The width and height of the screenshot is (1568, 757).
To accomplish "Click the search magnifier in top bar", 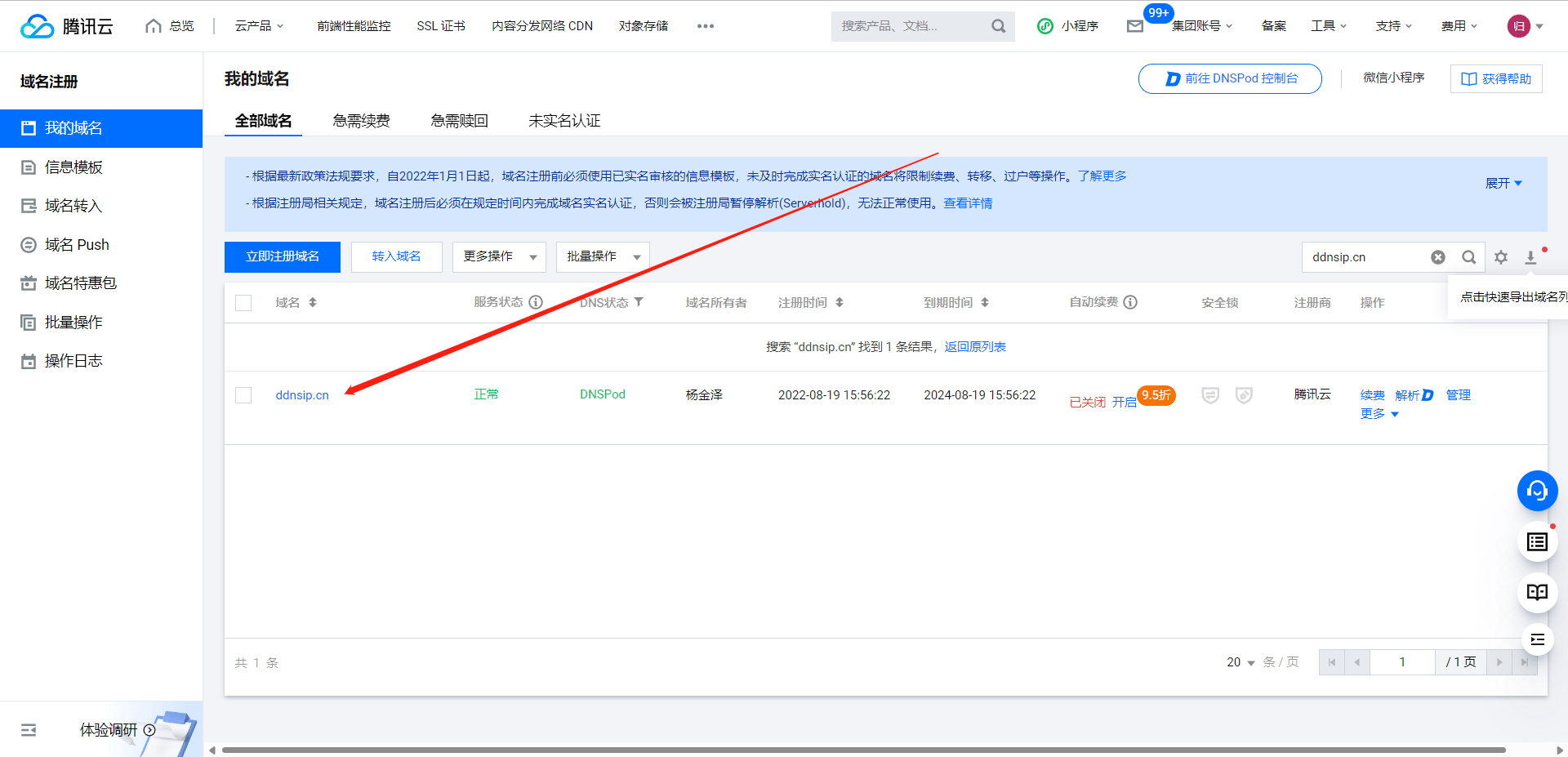I will (x=998, y=26).
